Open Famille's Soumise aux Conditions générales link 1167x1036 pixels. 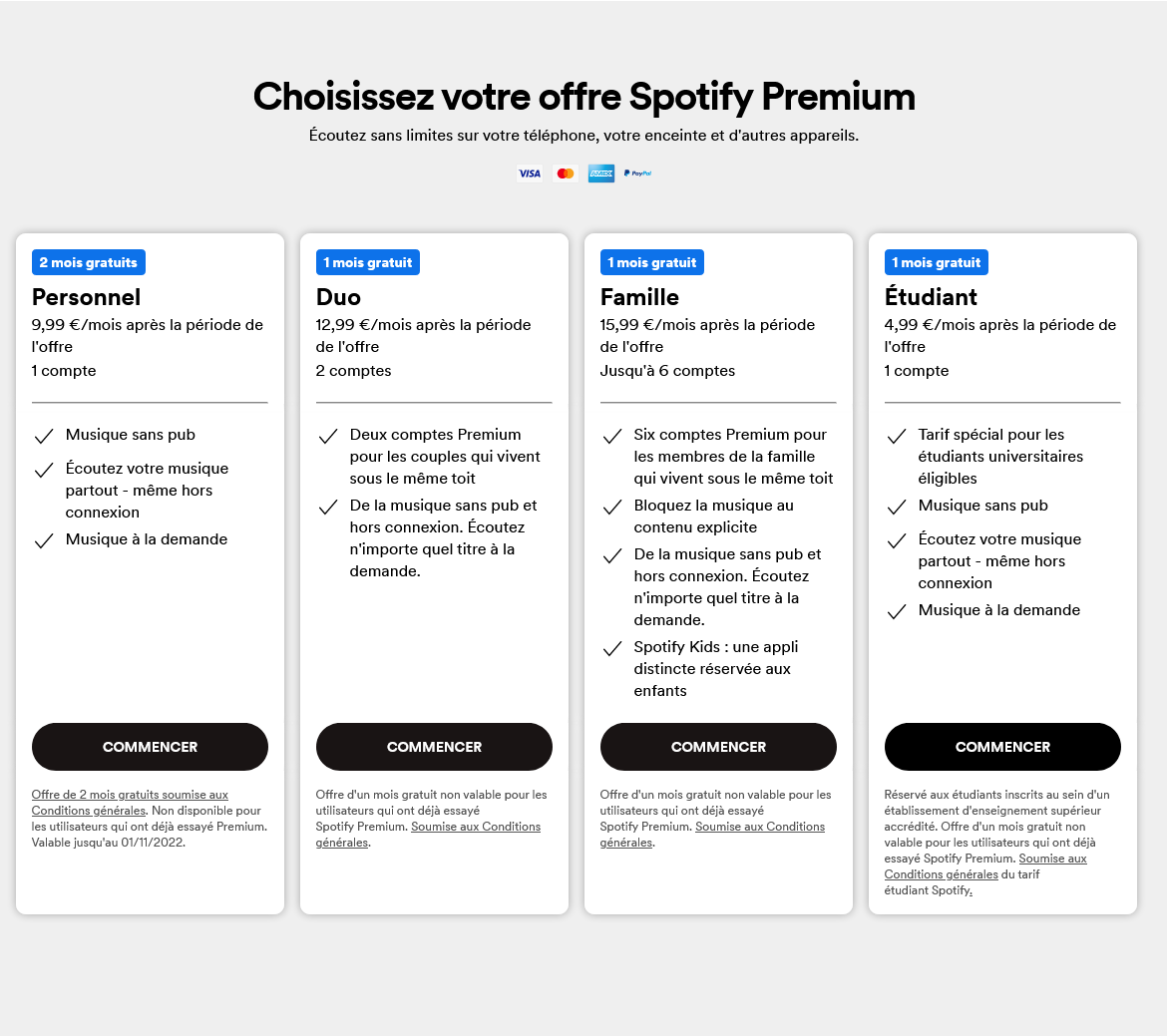click(x=712, y=835)
